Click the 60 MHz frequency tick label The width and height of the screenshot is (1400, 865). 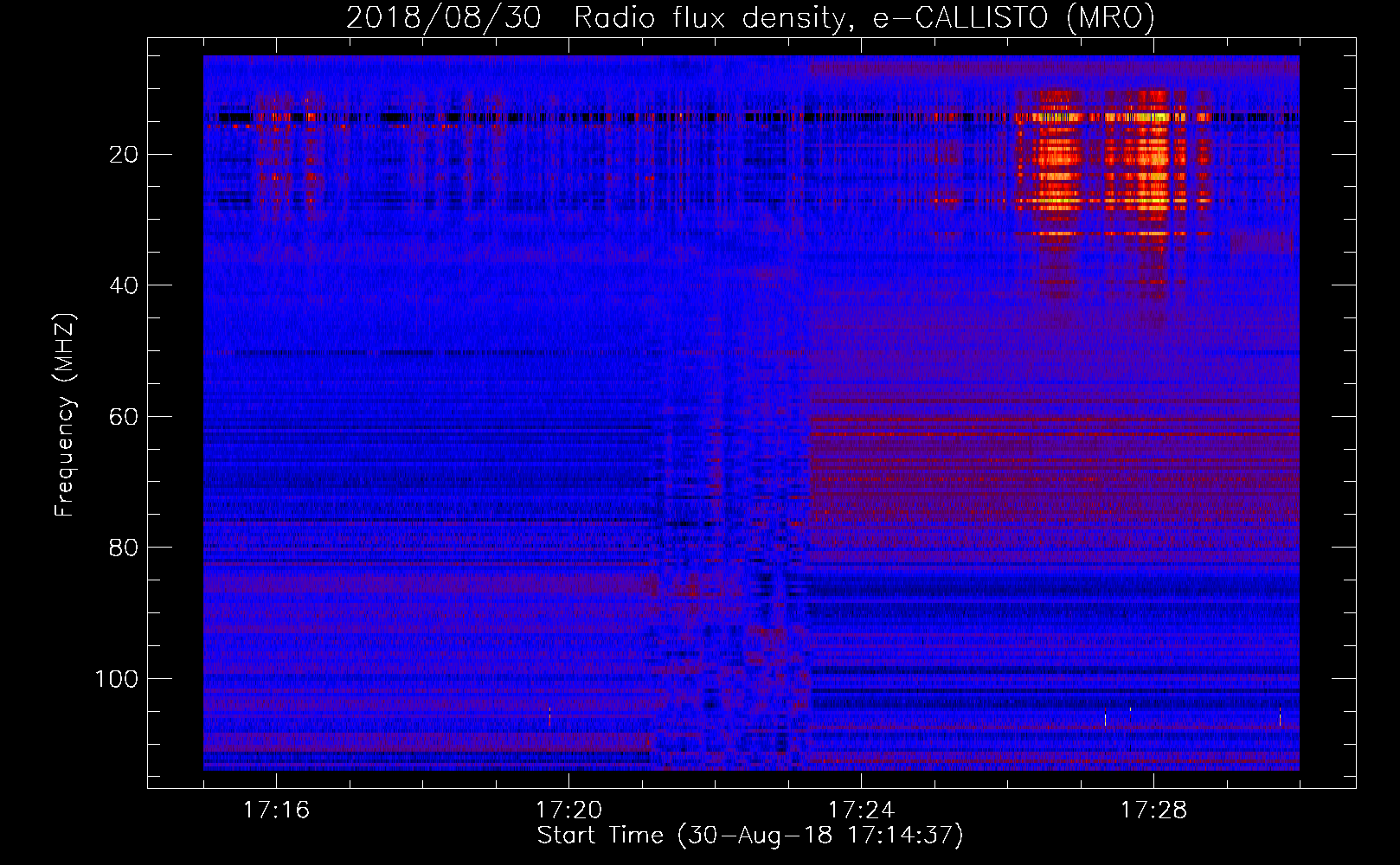pyautogui.click(x=124, y=417)
